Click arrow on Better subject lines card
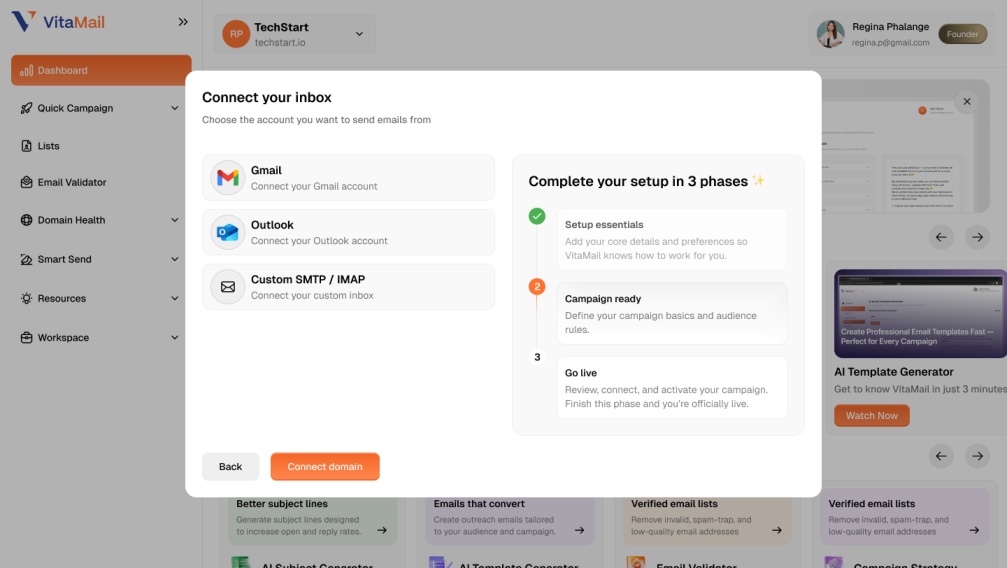This screenshot has height=568, width=1007. 382,530
